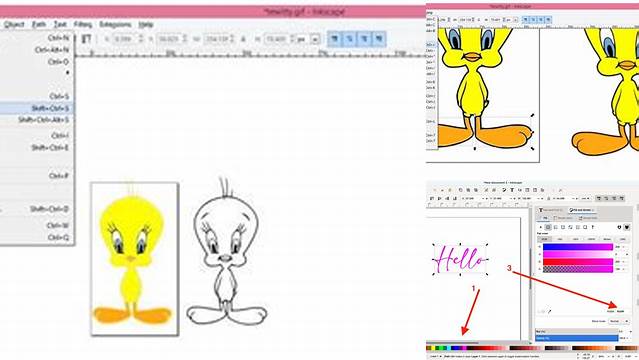Viewport: 639px width, 360px height.
Task: Toggle the move gradients affect button
Action: tap(364, 39)
